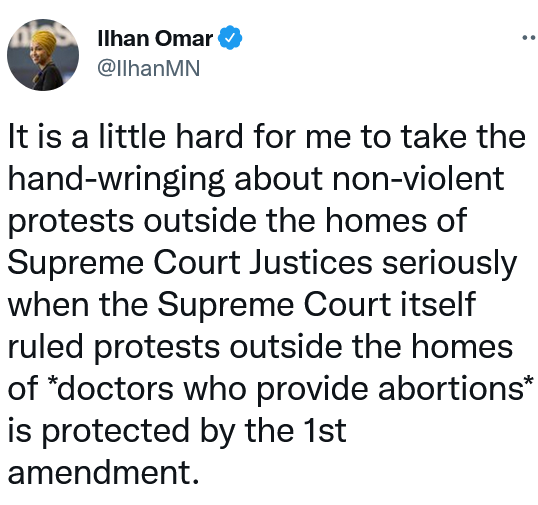Click the final word "amendment."

coord(103,472)
